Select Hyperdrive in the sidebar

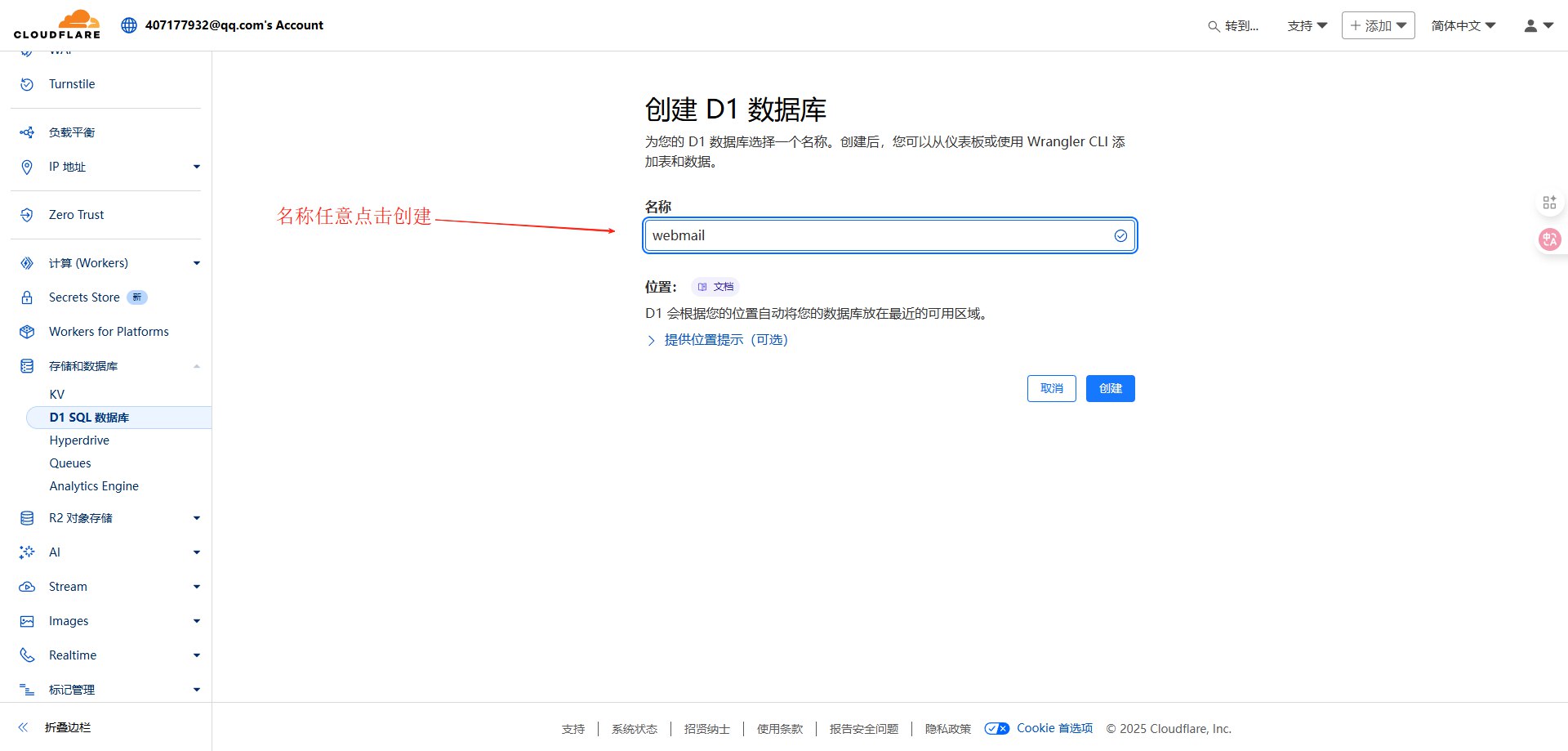pyautogui.click(x=79, y=440)
